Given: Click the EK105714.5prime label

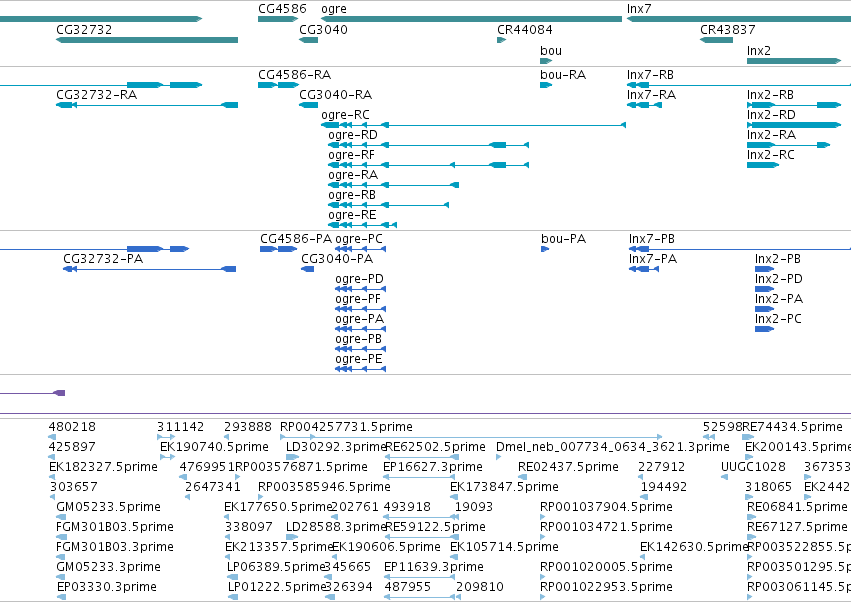Looking at the screenshot, I should [504, 547].
